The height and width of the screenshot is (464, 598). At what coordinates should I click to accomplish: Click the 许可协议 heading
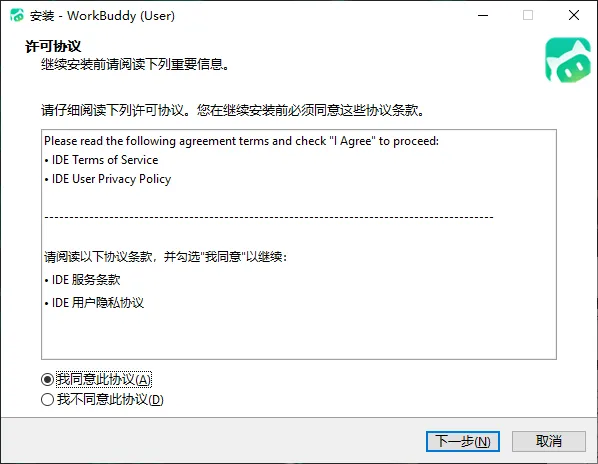click(x=53, y=46)
